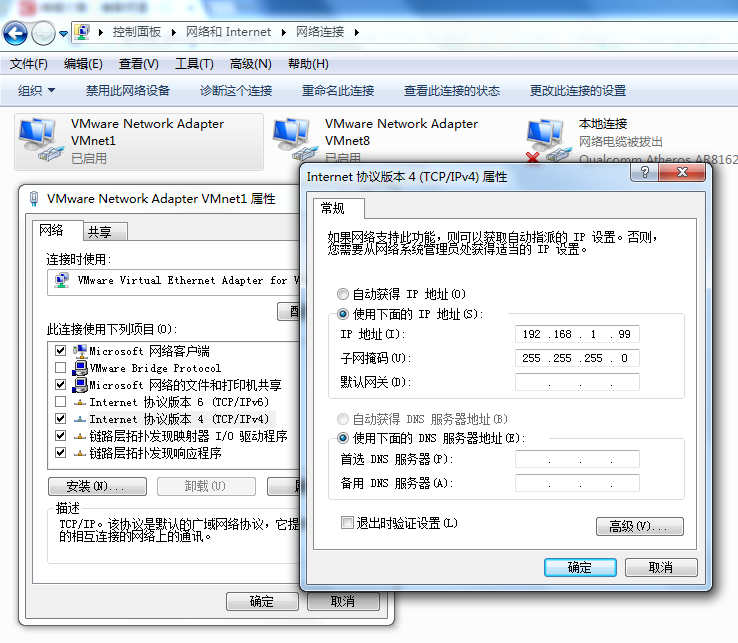Open the 帮助(H) menu
The height and width of the screenshot is (643, 738).
(x=308, y=64)
